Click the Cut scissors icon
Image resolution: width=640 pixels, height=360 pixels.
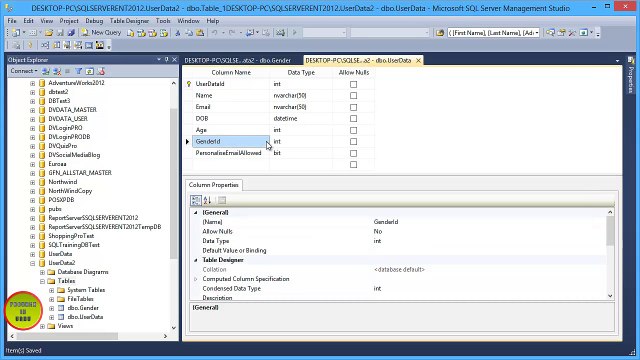coord(178,33)
